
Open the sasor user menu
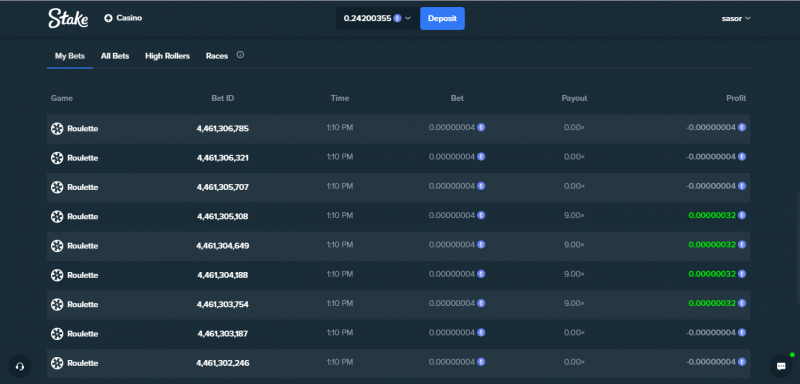[736, 18]
